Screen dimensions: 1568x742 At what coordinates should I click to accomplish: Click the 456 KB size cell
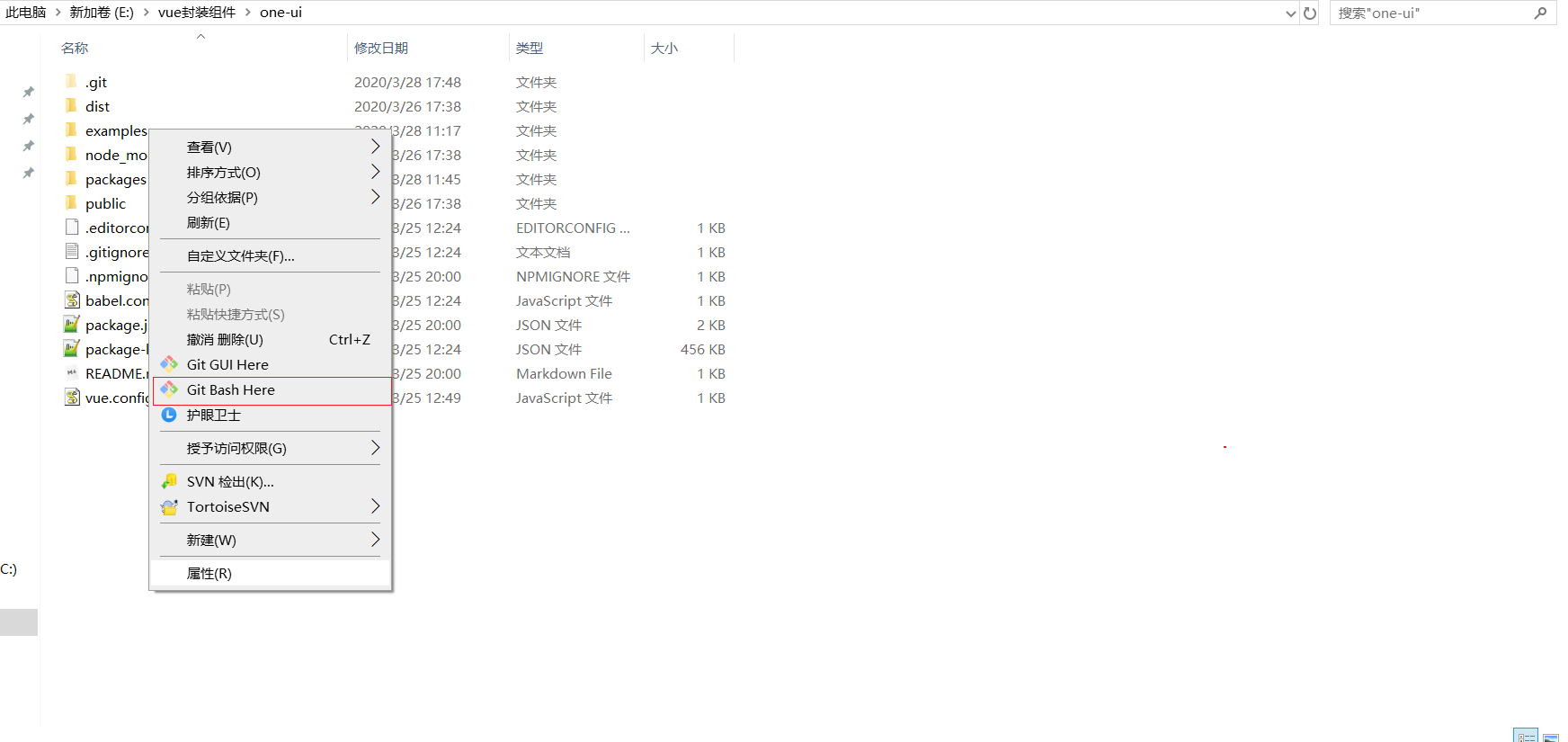[702, 349]
